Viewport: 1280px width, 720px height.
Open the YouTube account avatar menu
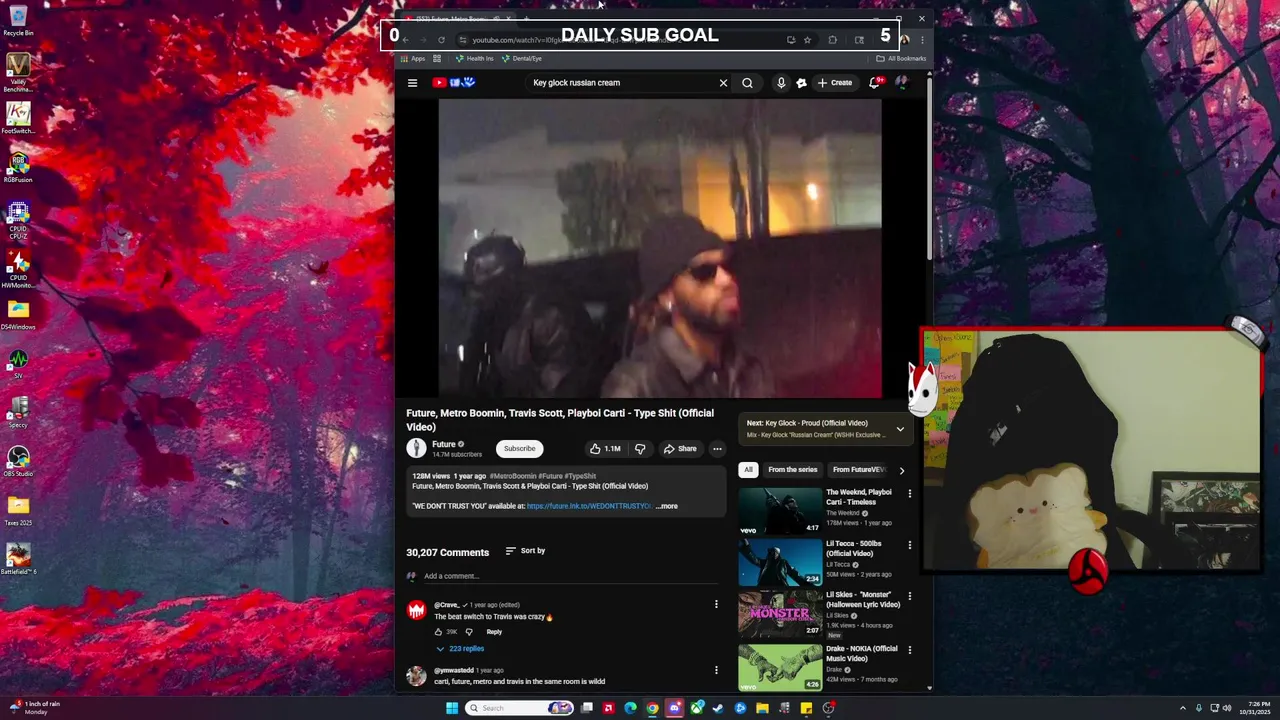pos(901,83)
